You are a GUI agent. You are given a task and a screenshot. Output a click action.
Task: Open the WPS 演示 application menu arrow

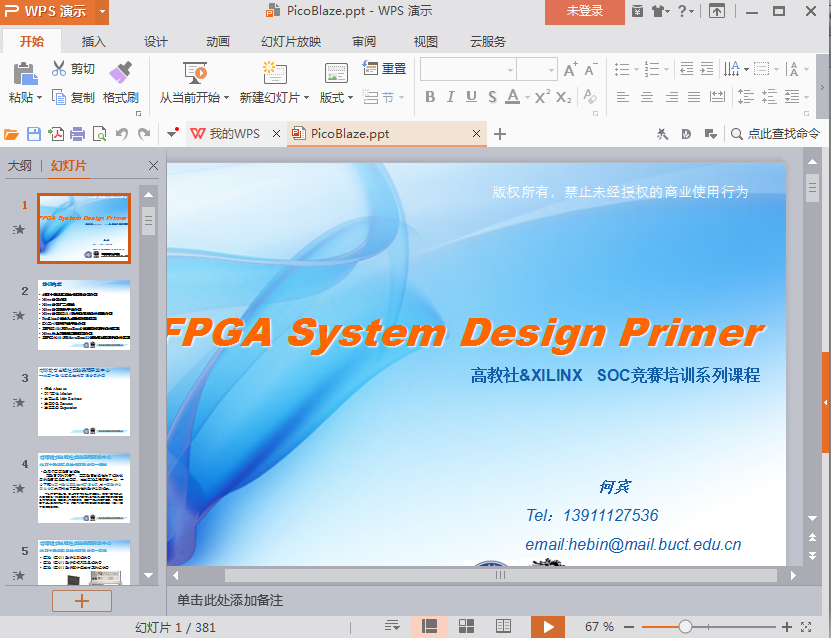coord(102,11)
